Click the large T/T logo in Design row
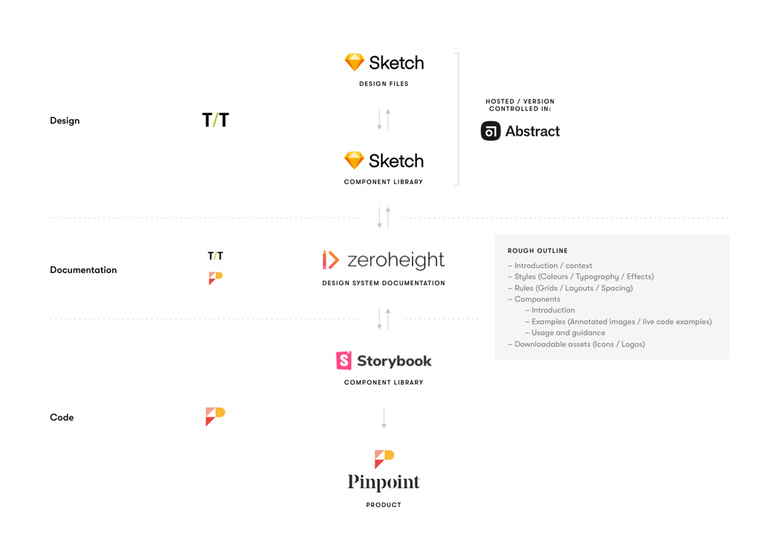This screenshot has height=546, width=768. (216, 120)
